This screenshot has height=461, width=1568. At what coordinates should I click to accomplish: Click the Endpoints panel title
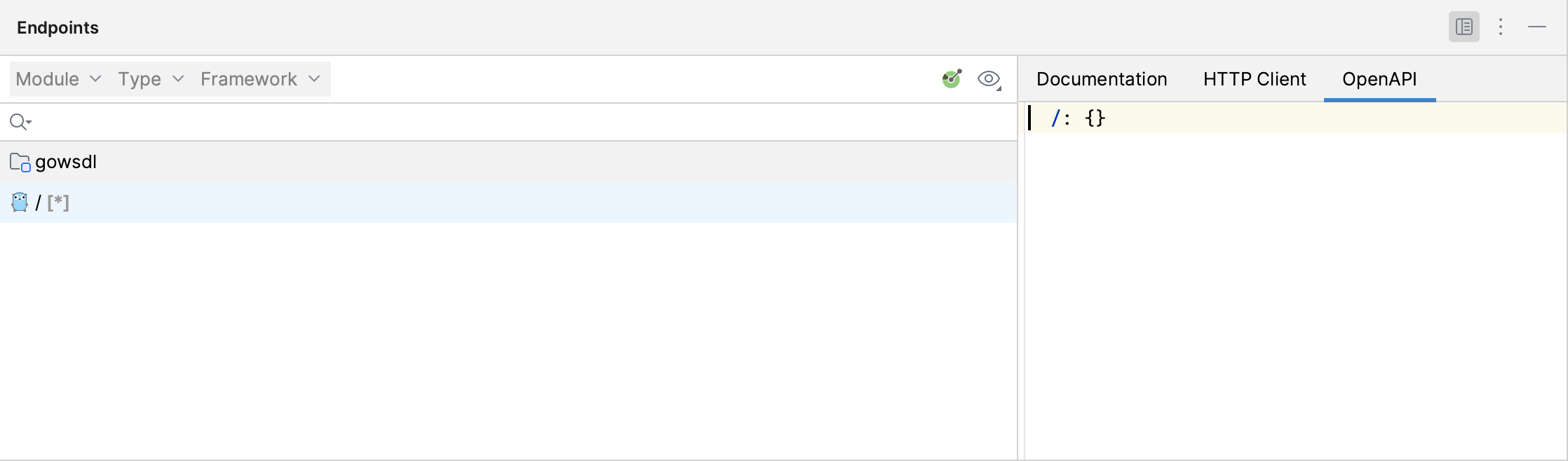pos(58,27)
